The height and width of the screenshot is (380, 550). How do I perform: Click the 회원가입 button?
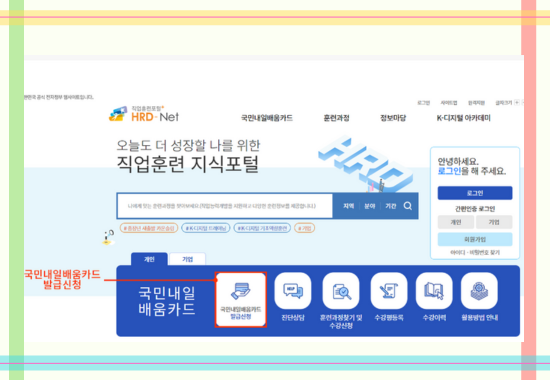475,239
